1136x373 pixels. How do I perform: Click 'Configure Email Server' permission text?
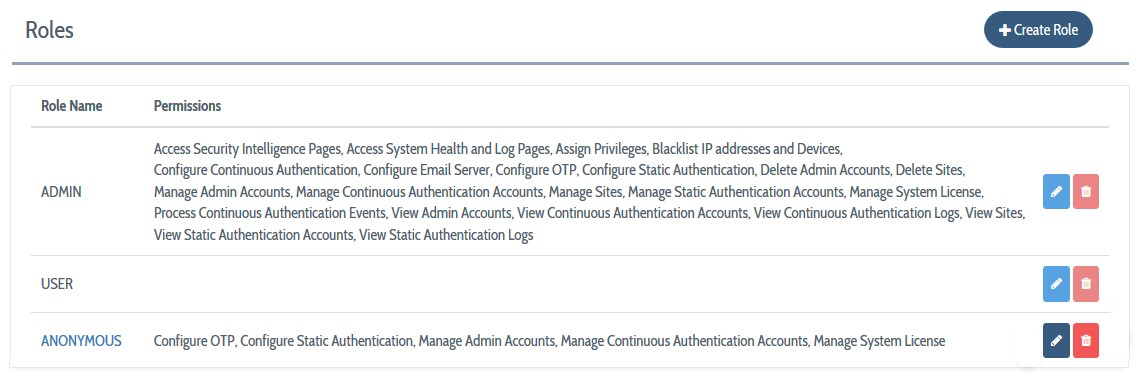(426, 171)
